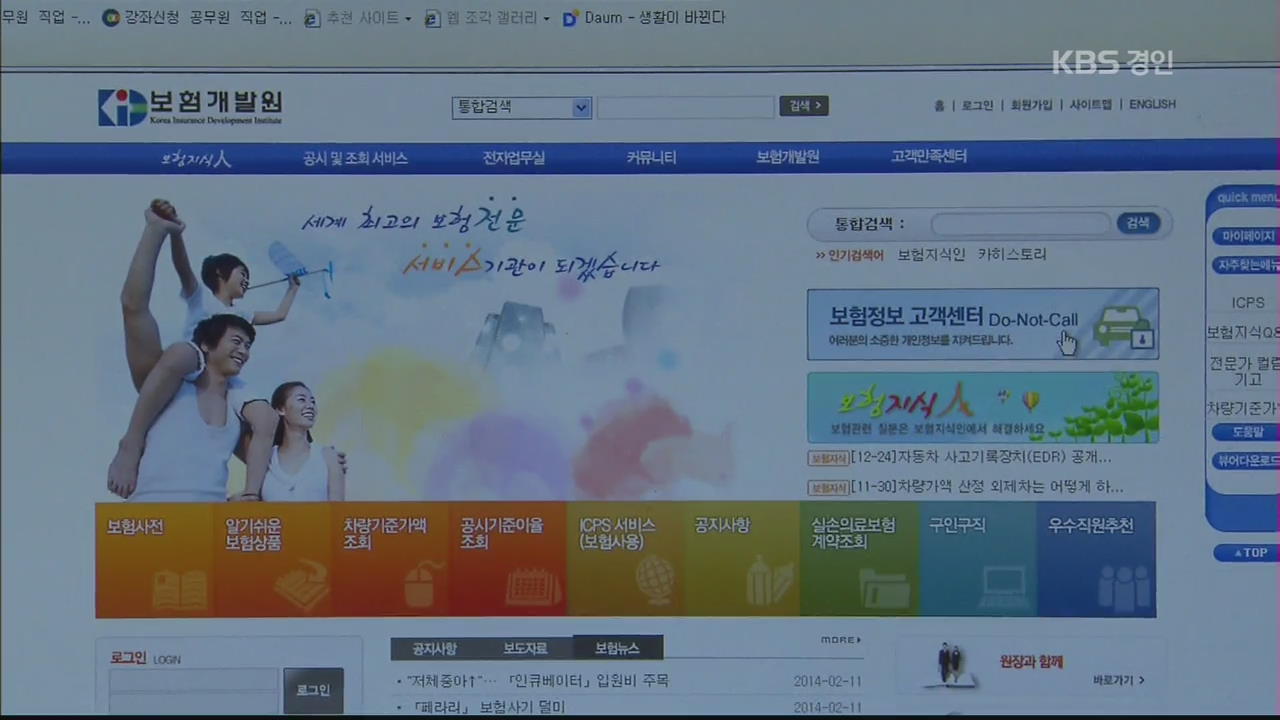Open ICPS in quick menu
Screen dimensions: 1280x720
[1248, 303]
